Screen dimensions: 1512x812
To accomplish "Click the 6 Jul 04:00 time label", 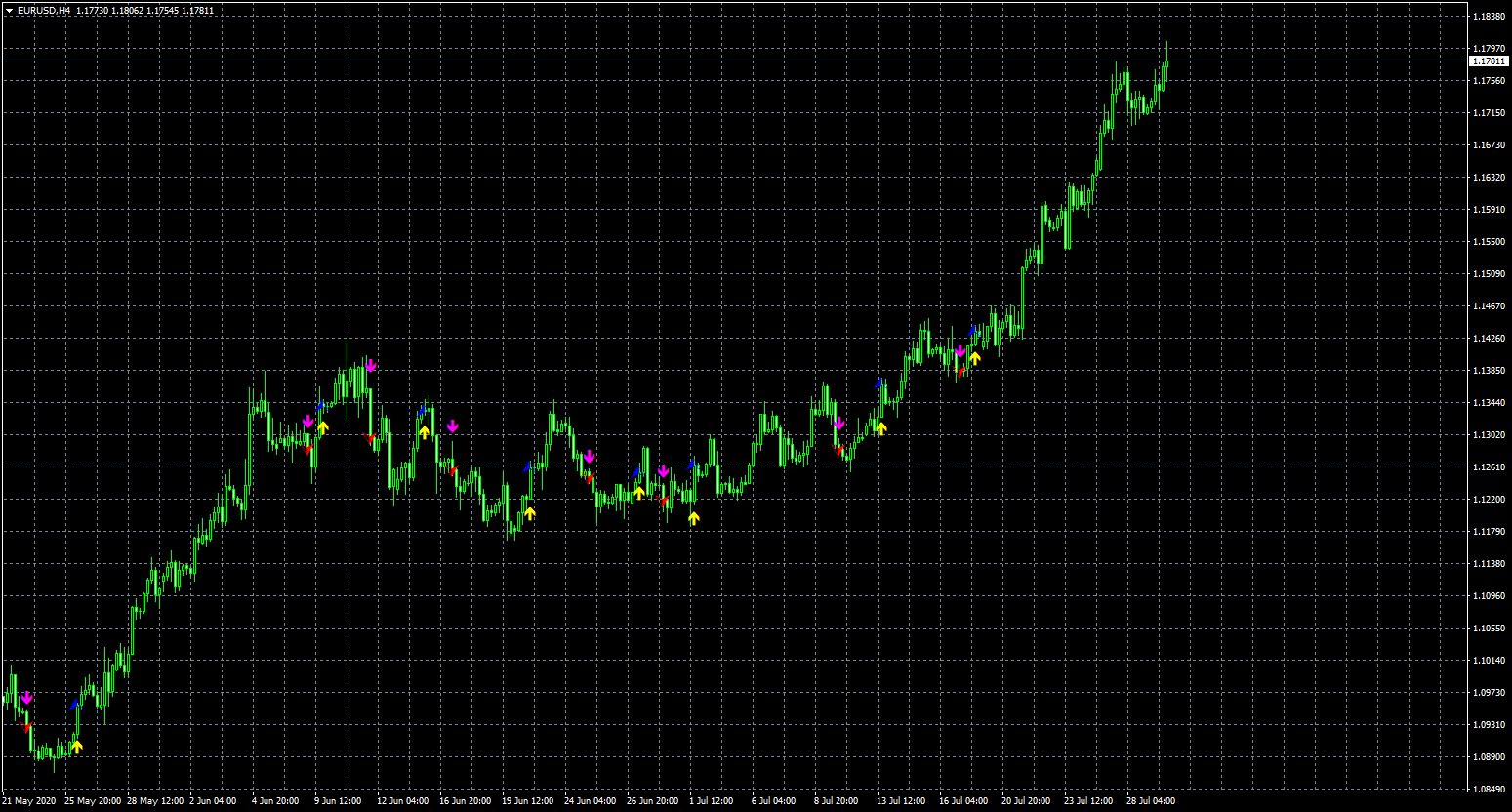I will [774, 801].
